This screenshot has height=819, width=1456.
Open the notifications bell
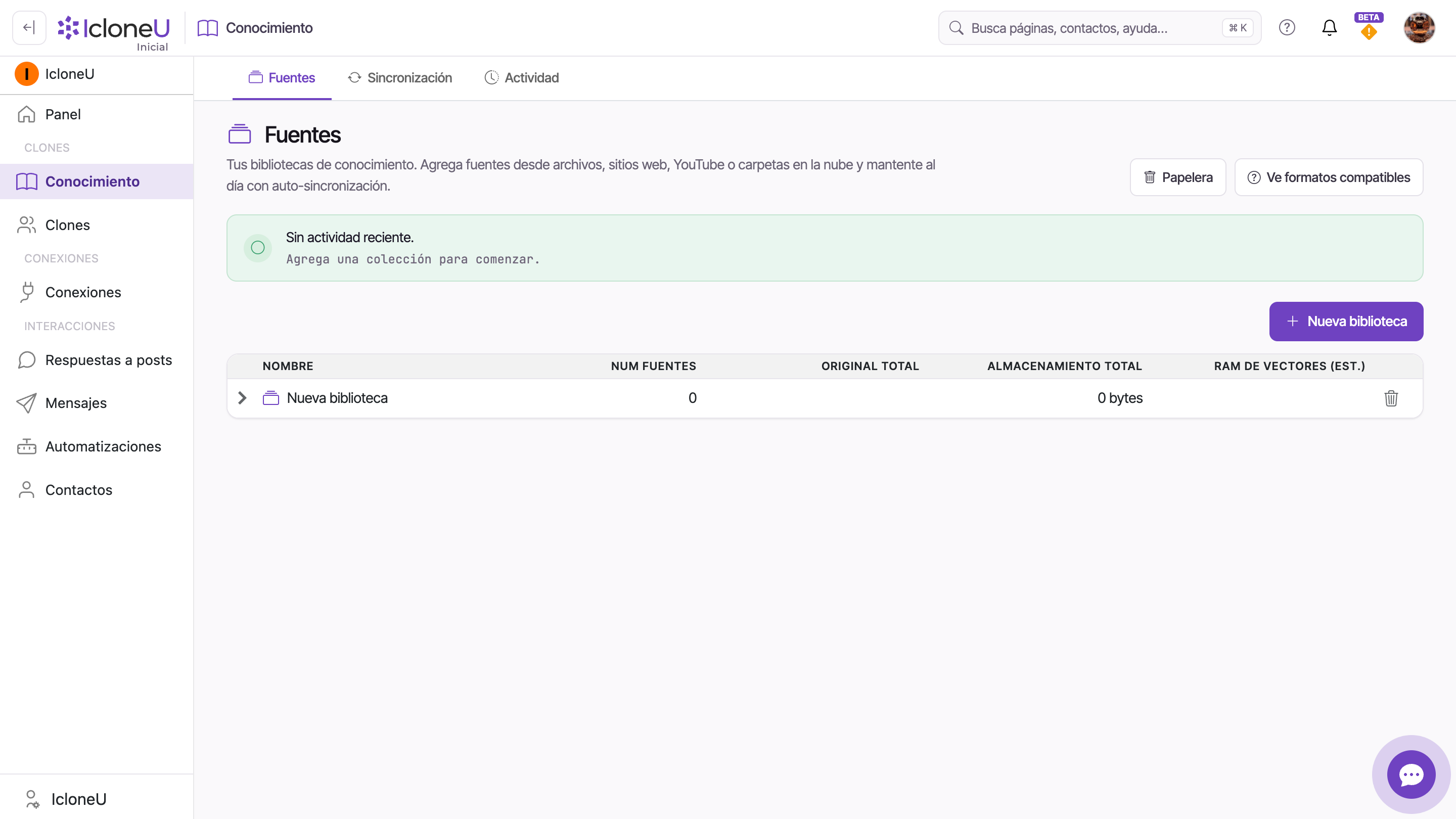coord(1330,28)
